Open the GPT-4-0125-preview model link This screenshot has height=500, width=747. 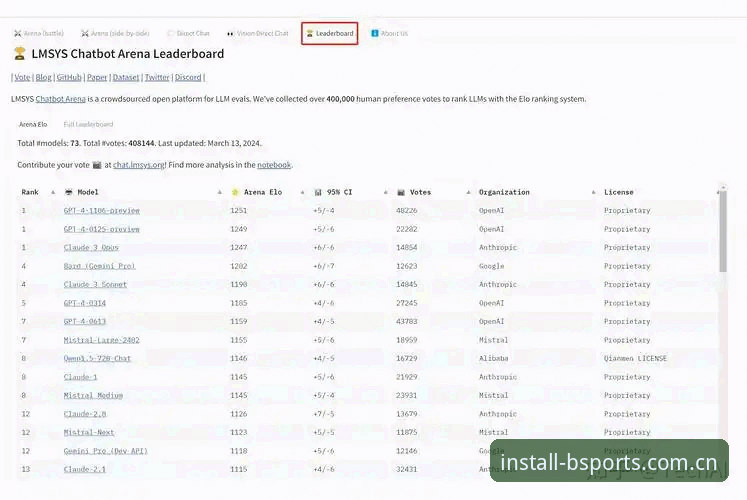coord(101,229)
